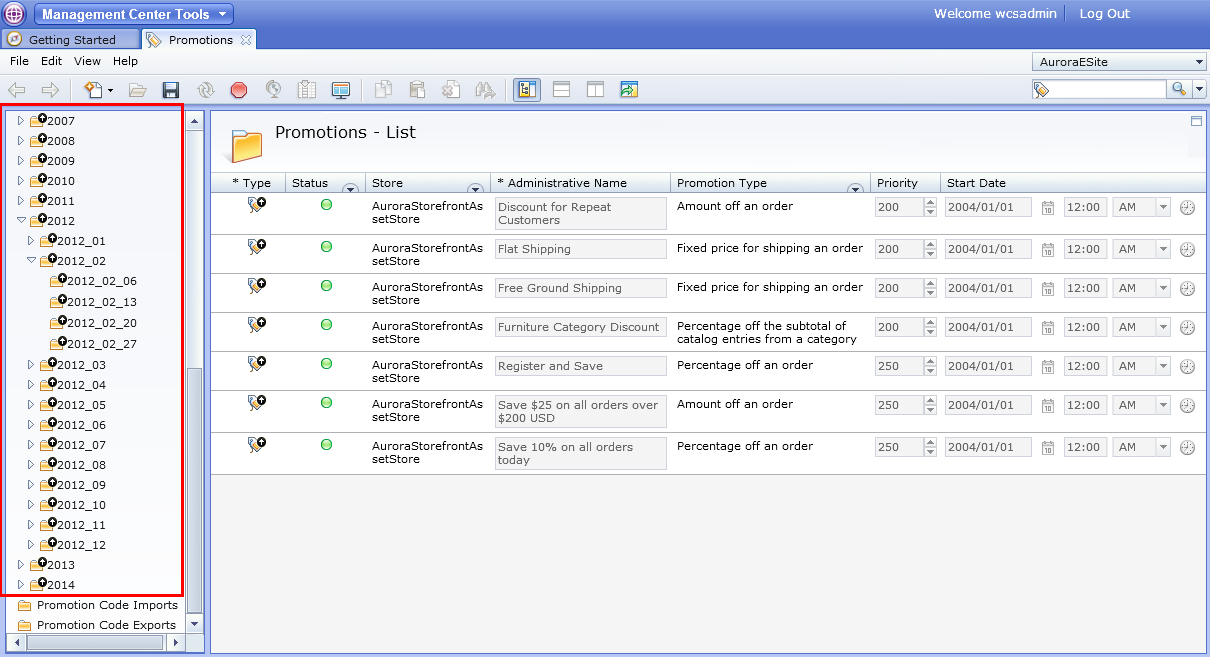Image resolution: width=1210 pixels, height=657 pixels.
Task: Click the Store Preview monitor icon
Action: (x=340, y=89)
